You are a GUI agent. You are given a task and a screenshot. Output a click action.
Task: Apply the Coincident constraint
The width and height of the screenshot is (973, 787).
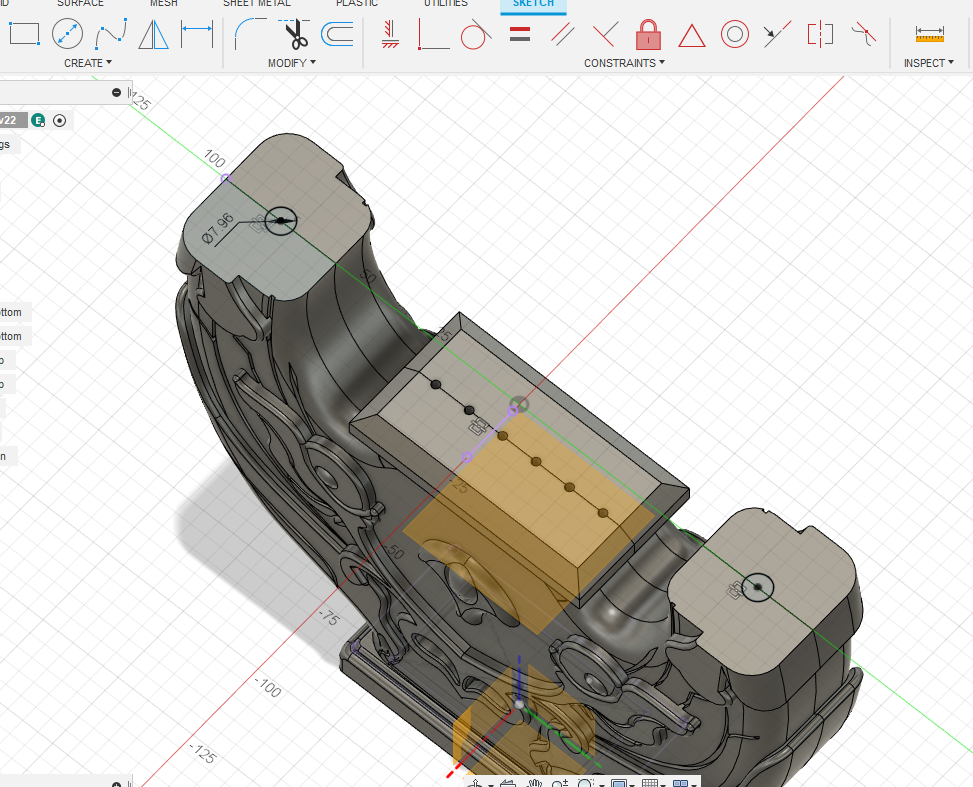pos(433,34)
